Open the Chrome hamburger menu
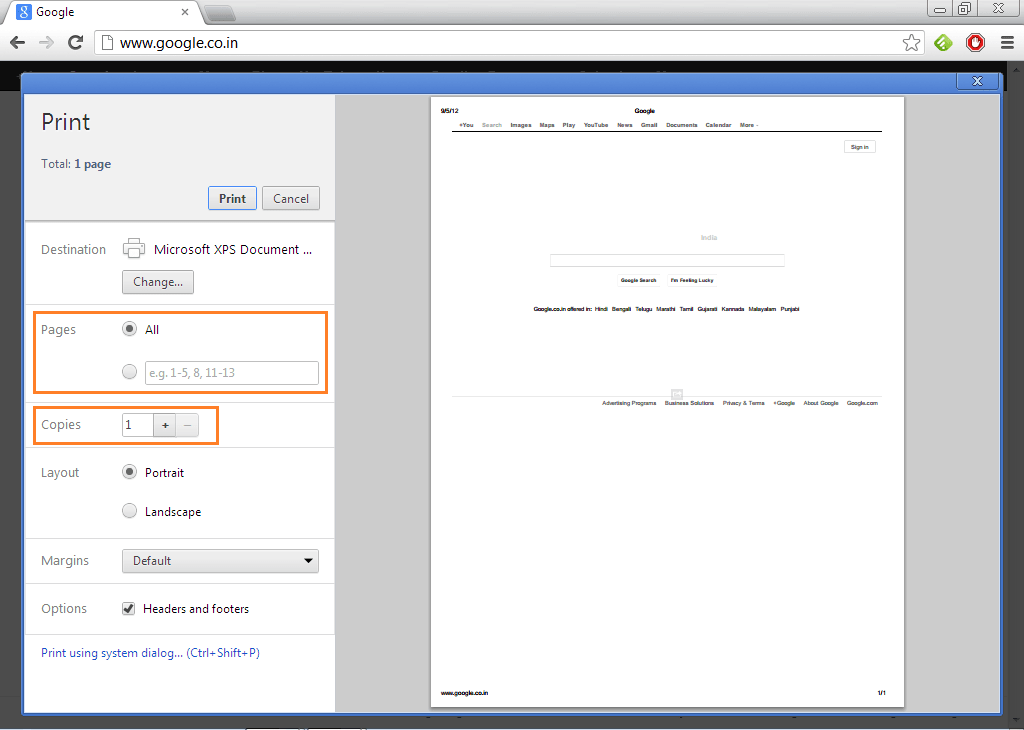Screen dimensions: 1024x730 pyautogui.click(x=1006, y=43)
